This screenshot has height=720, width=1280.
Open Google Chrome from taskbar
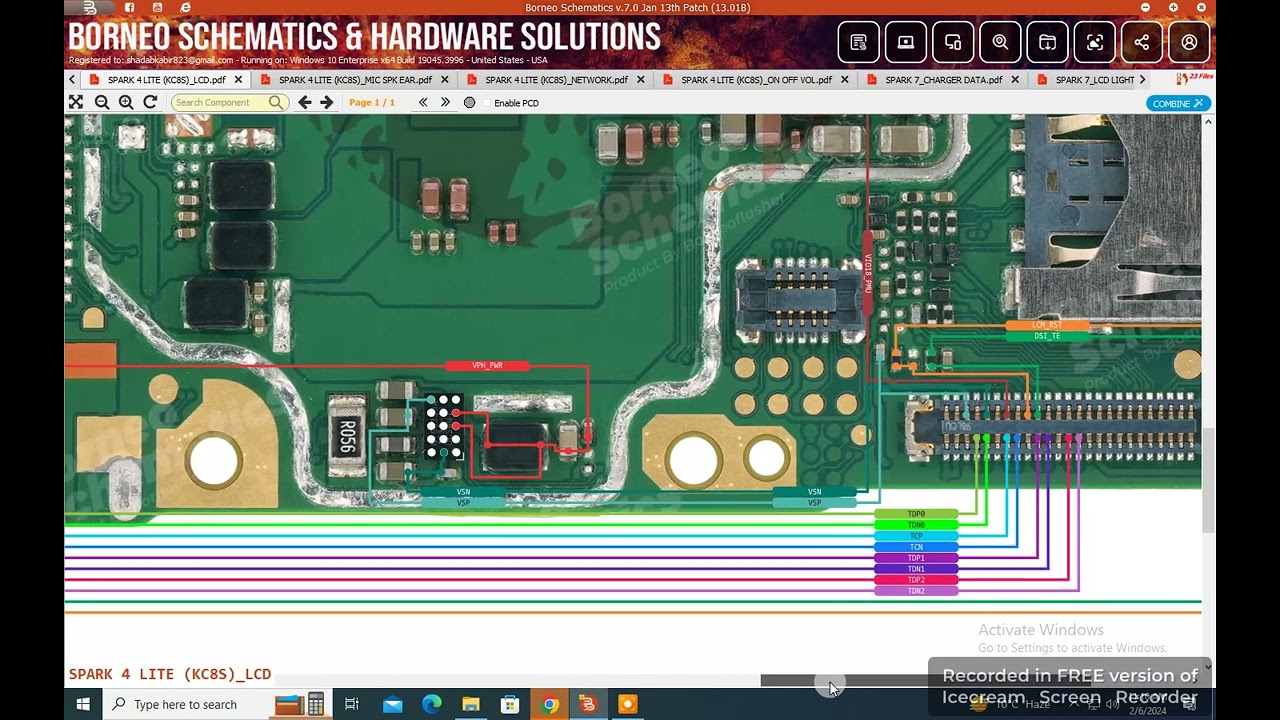point(549,704)
